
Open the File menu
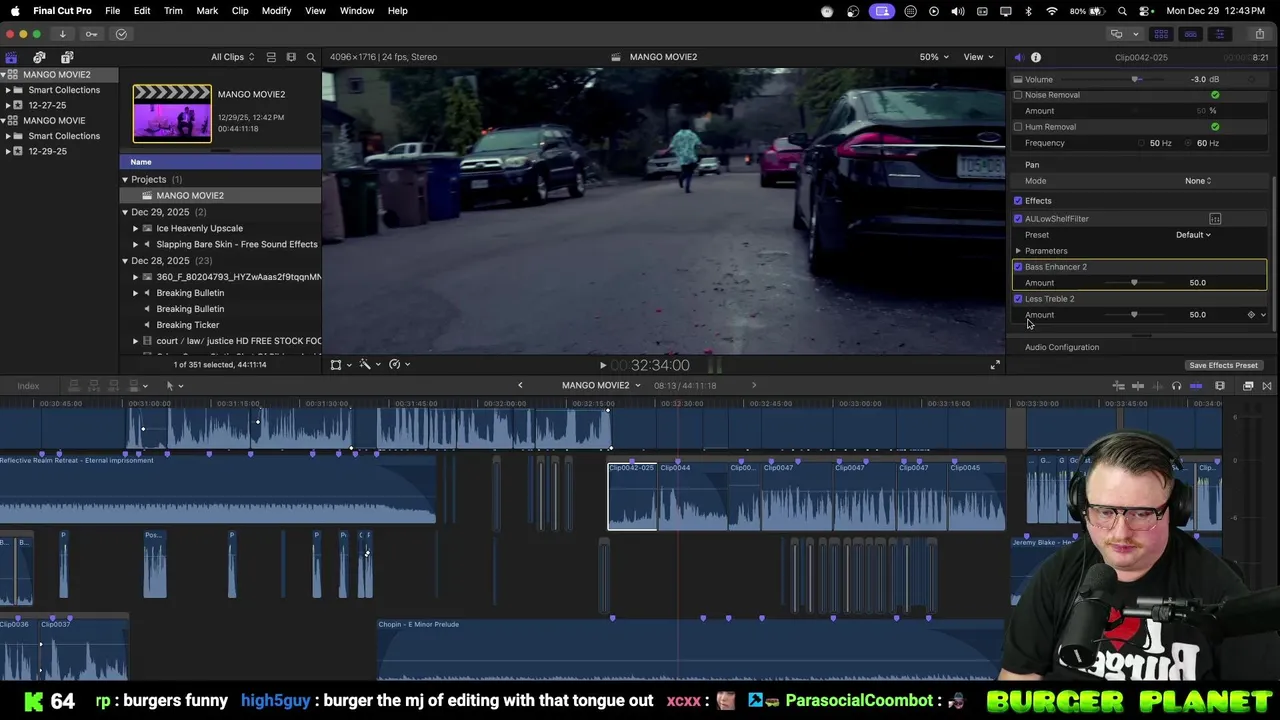tap(113, 11)
